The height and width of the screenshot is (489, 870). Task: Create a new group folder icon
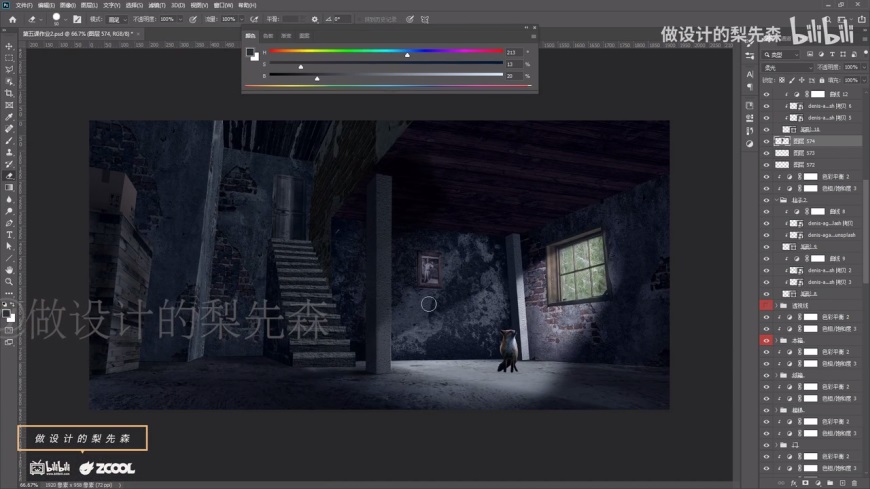click(x=830, y=483)
